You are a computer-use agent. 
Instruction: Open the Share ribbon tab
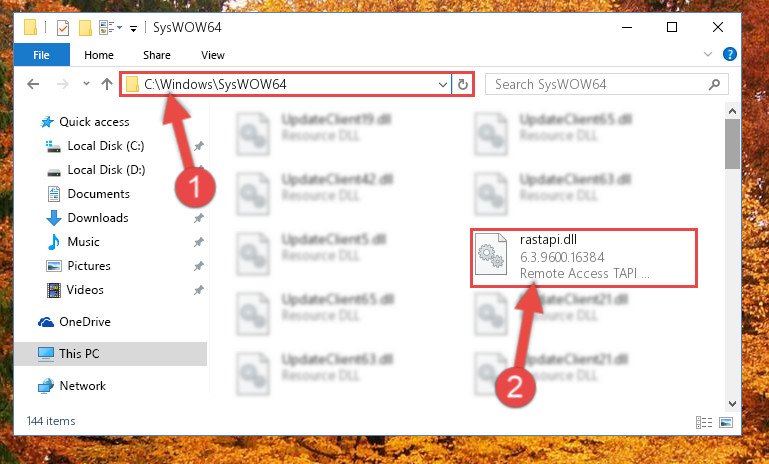(x=156, y=55)
